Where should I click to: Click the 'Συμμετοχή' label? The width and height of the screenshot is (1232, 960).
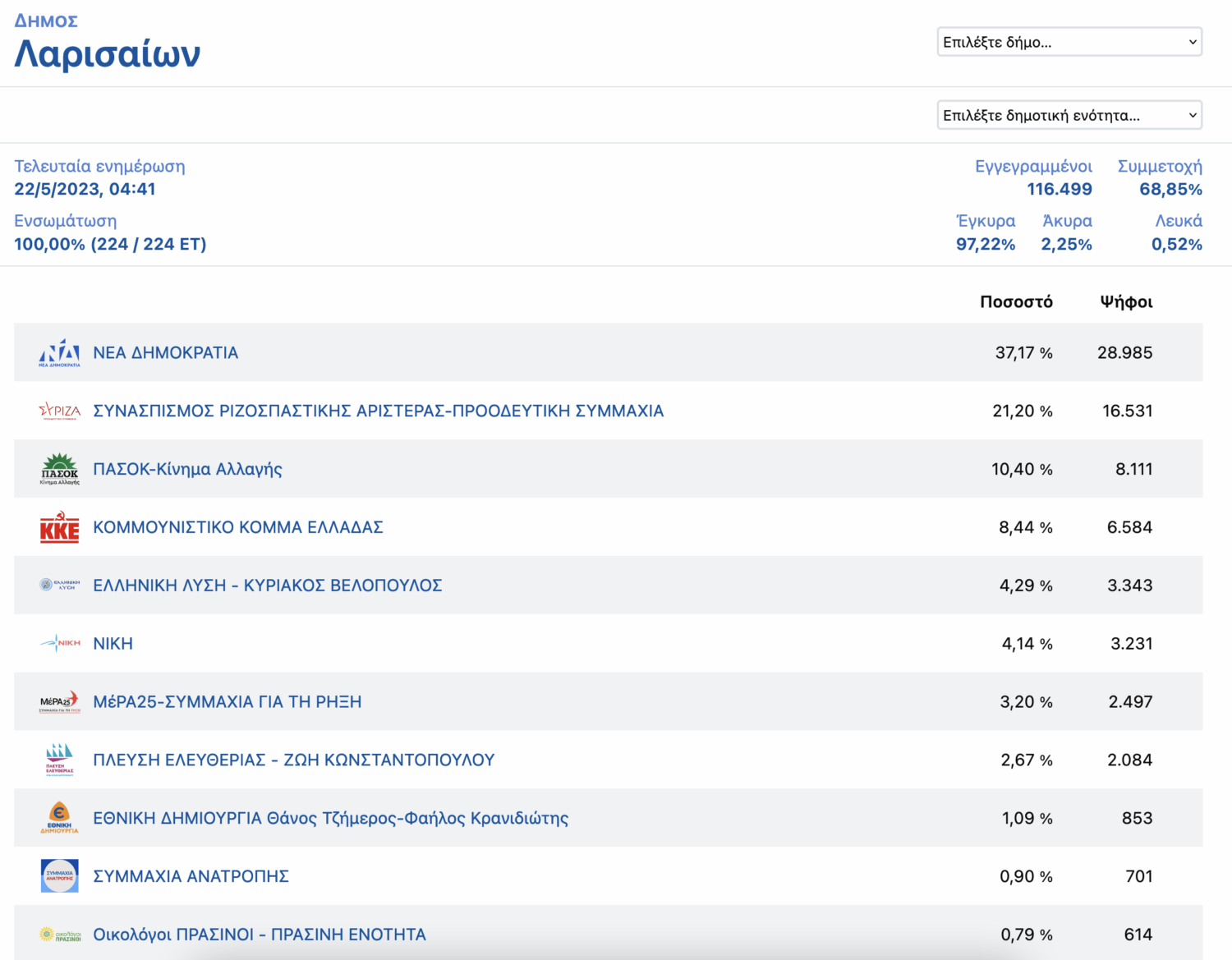[x=1160, y=167]
